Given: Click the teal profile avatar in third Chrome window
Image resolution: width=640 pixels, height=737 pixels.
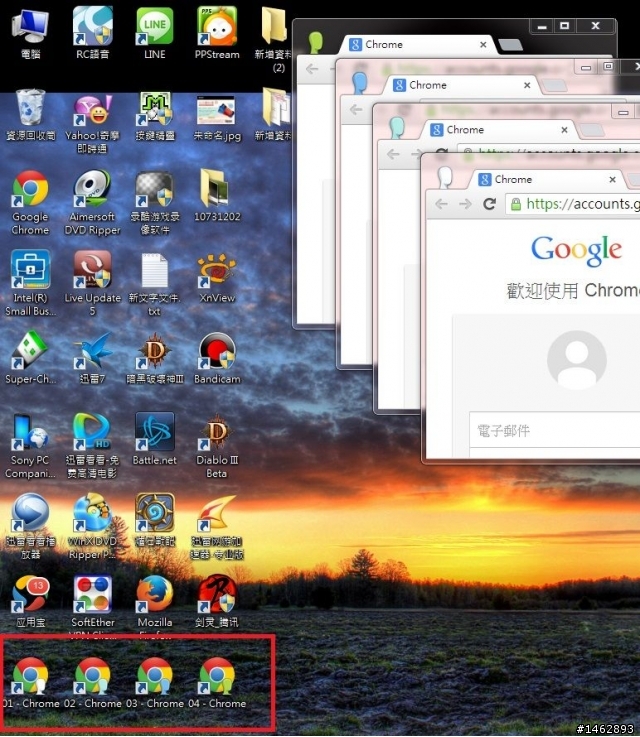Looking at the screenshot, I should tap(398, 127).
